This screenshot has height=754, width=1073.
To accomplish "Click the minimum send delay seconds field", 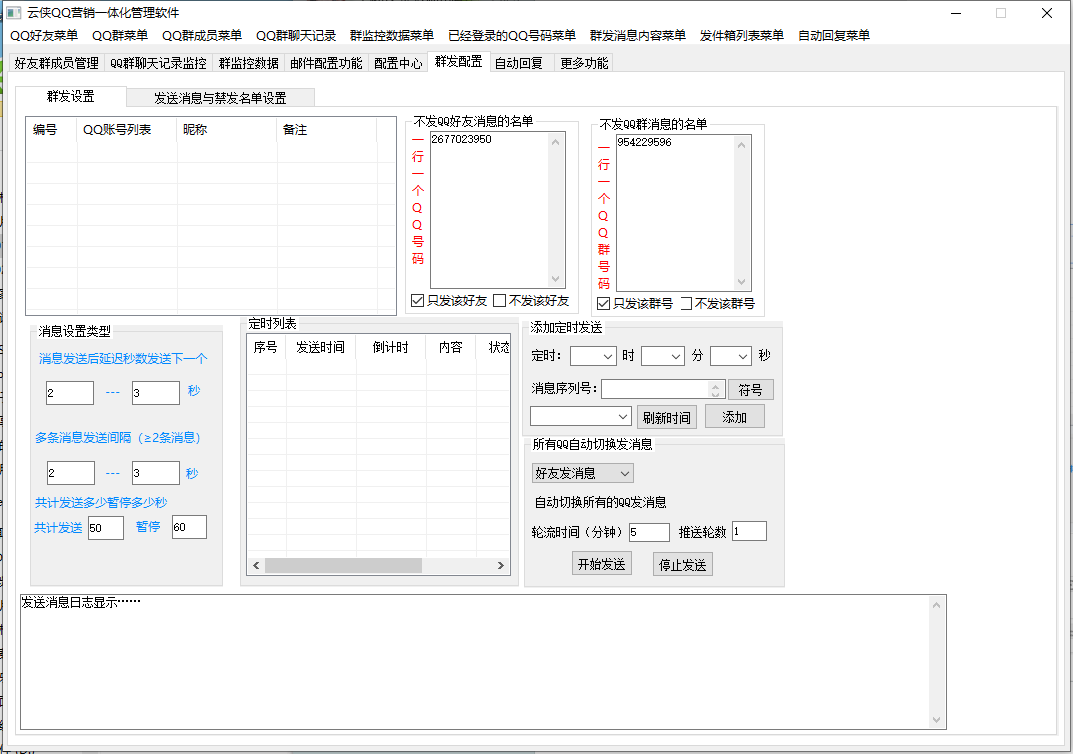I will pos(70,393).
